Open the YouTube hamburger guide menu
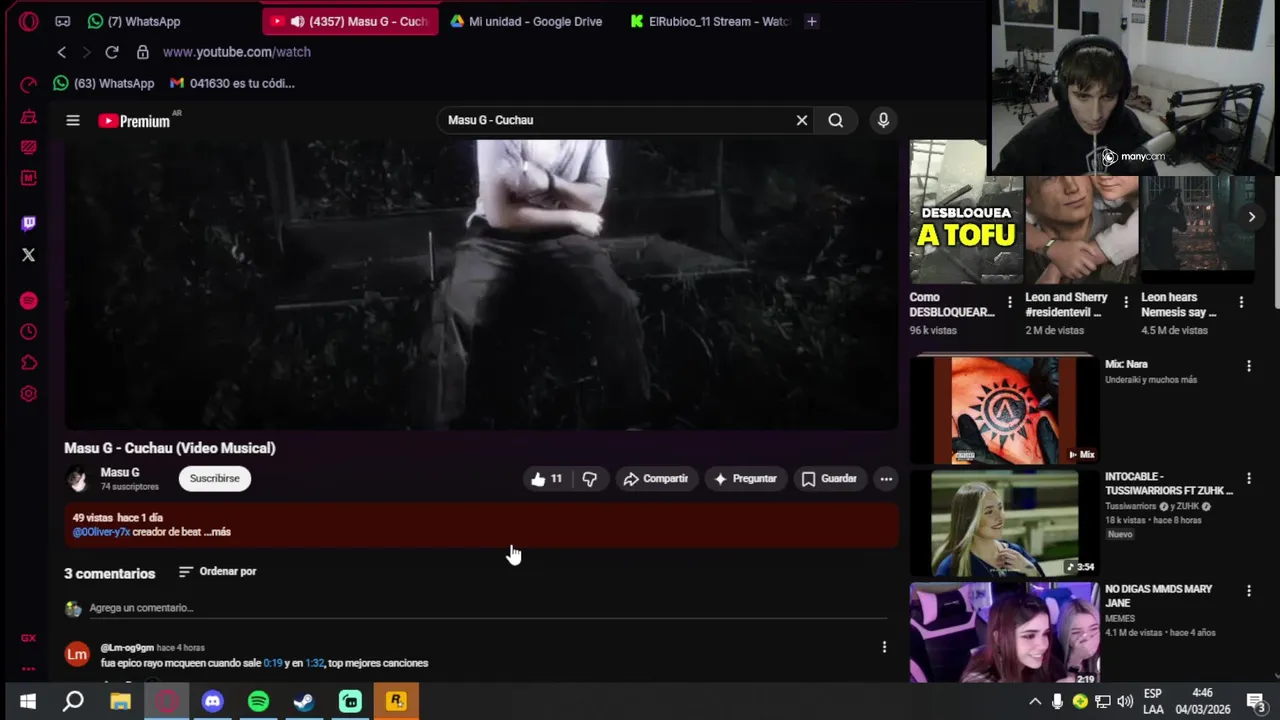 [73, 120]
